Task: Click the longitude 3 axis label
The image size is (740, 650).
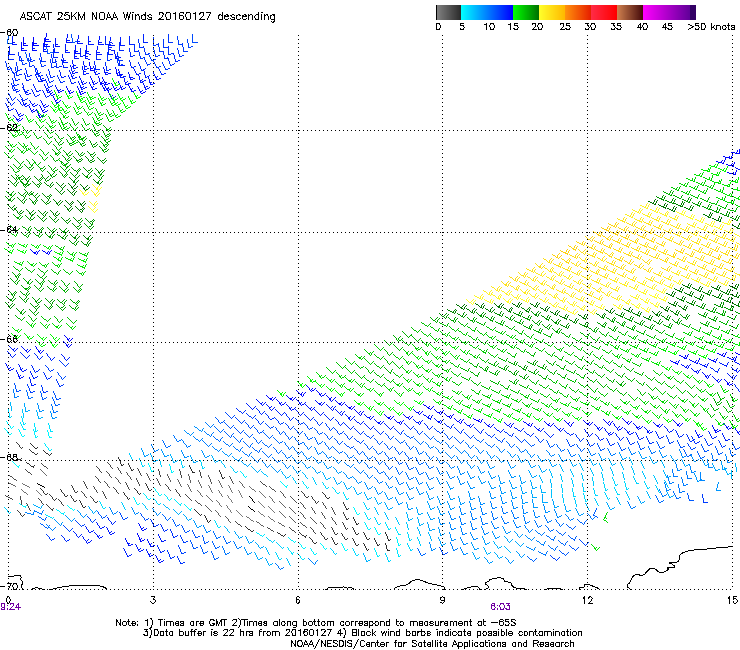Action: pyautogui.click(x=153, y=600)
